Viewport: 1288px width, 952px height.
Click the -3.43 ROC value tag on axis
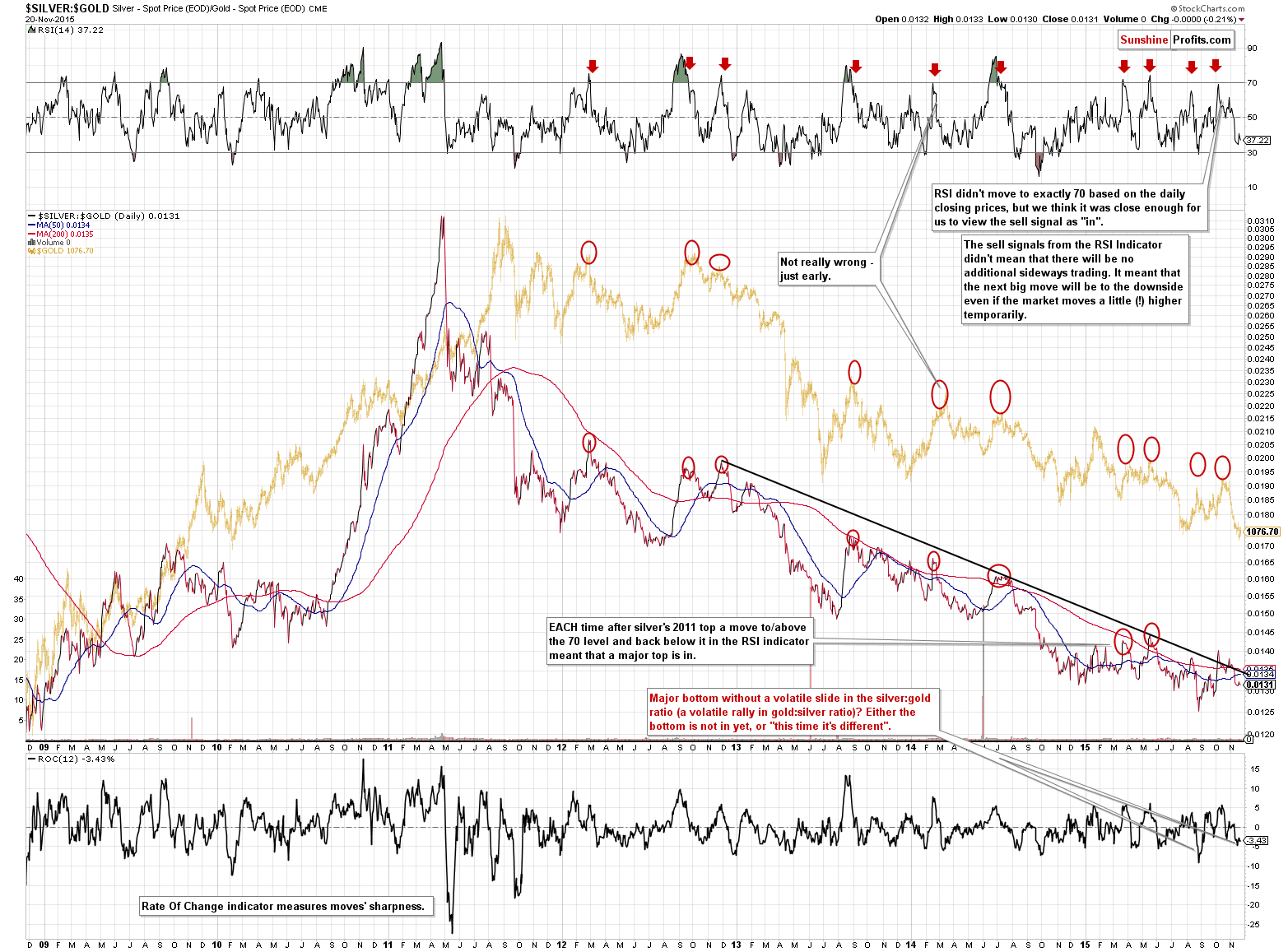(1257, 840)
